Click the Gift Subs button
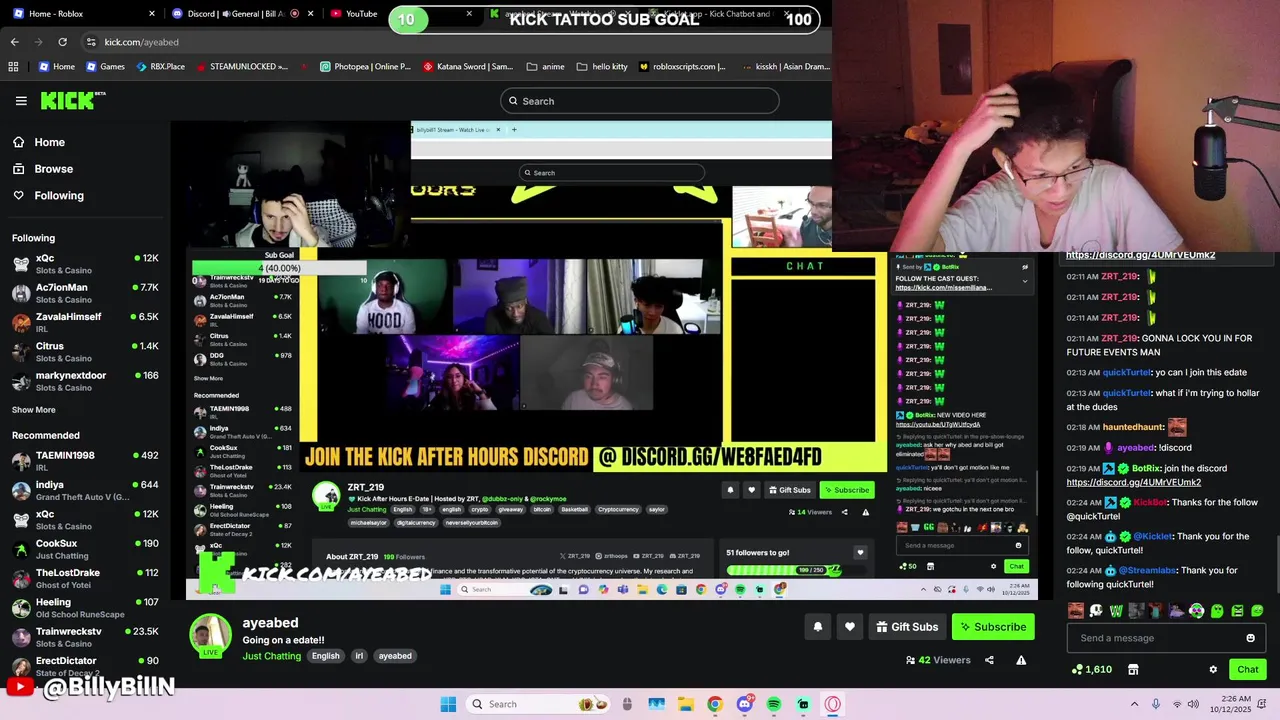1280x720 pixels. pos(908,627)
